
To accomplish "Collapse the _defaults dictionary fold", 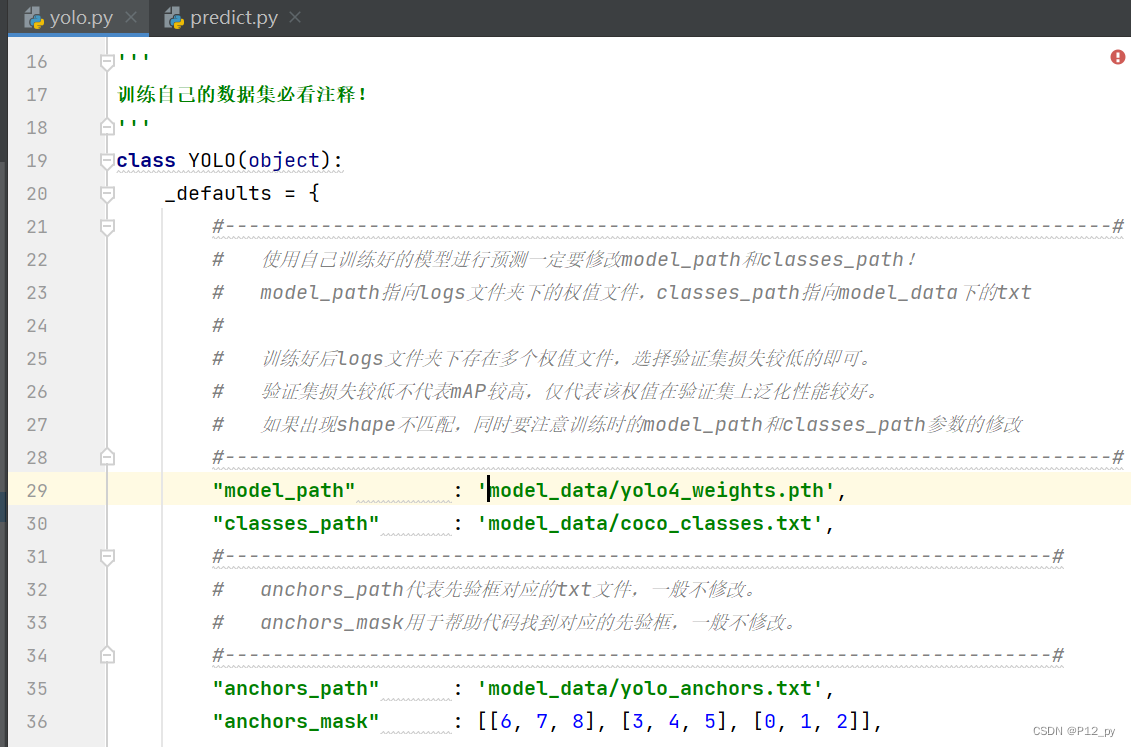I will [107, 193].
